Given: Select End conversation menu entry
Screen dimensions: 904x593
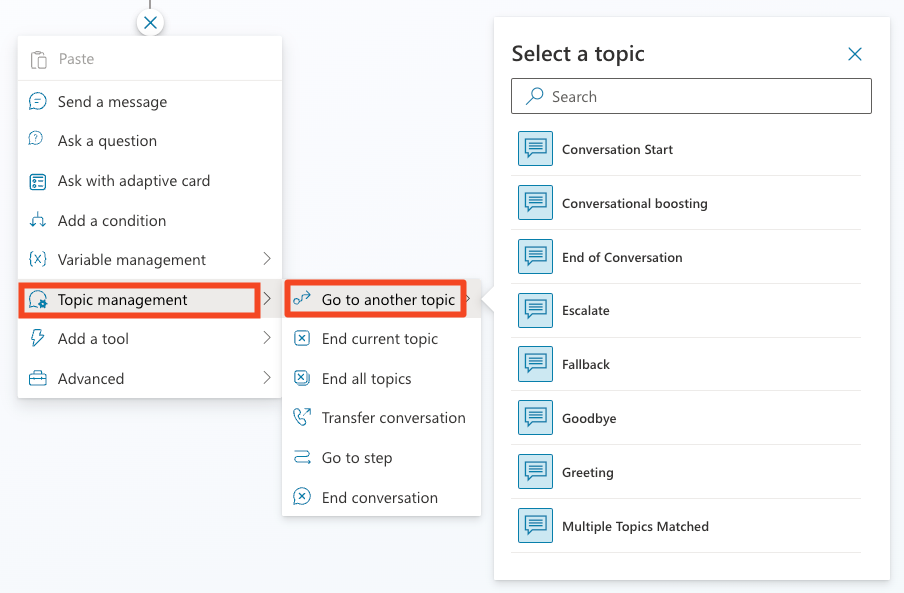Looking at the screenshot, I should (379, 498).
